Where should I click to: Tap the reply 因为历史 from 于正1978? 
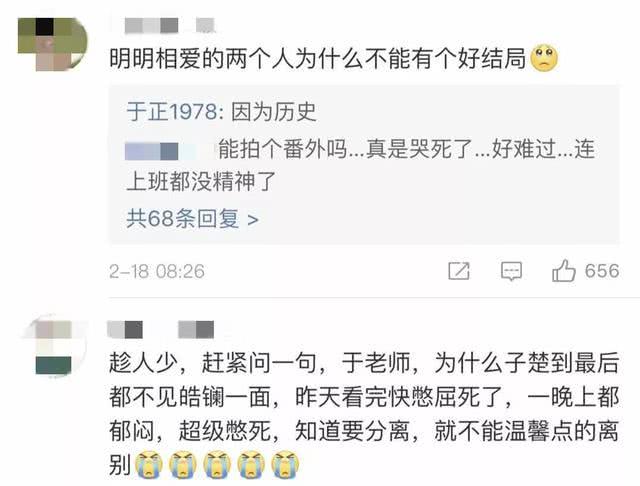point(274,111)
